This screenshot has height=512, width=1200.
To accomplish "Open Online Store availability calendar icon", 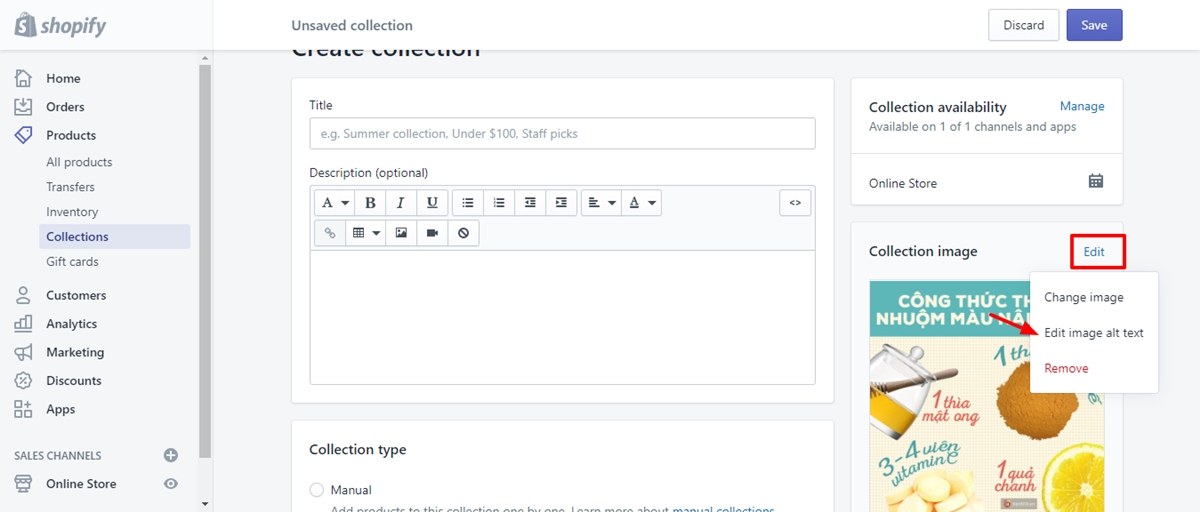I will (x=1096, y=181).
